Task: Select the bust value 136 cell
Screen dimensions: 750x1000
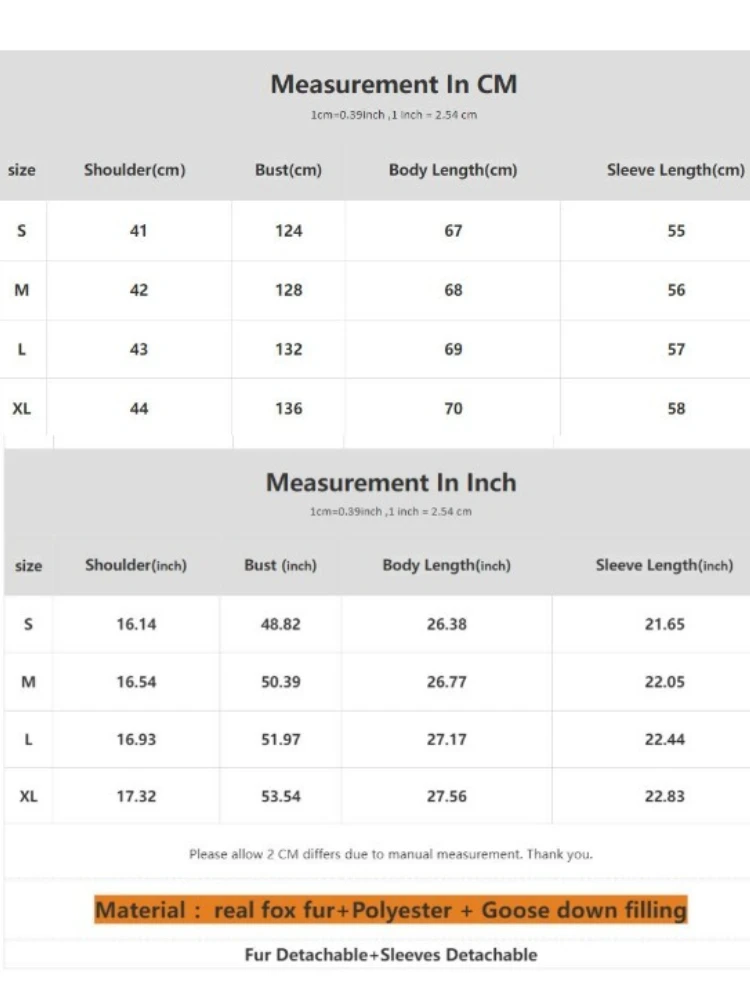Action: (x=289, y=409)
